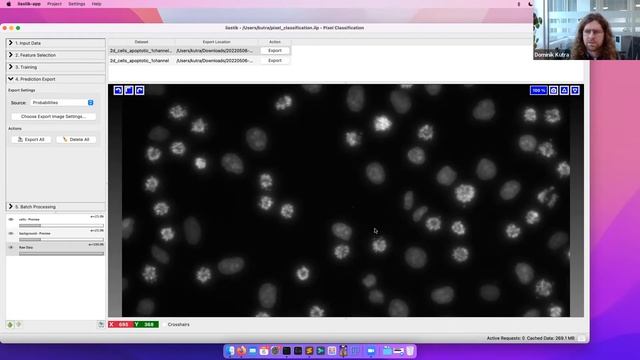Expand the 5. Batch Processing applet
This screenshot has height=360, width=640.
click(56, 207)
